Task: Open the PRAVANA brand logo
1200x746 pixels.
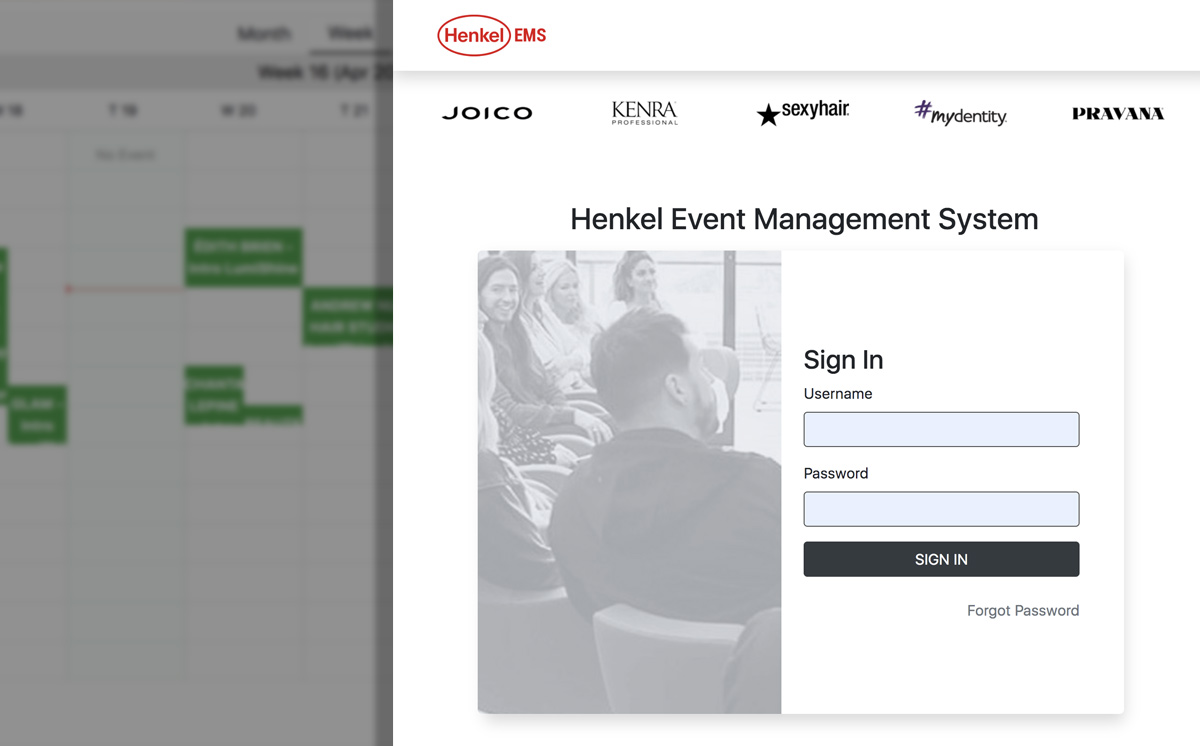Action: point(1118,114)
